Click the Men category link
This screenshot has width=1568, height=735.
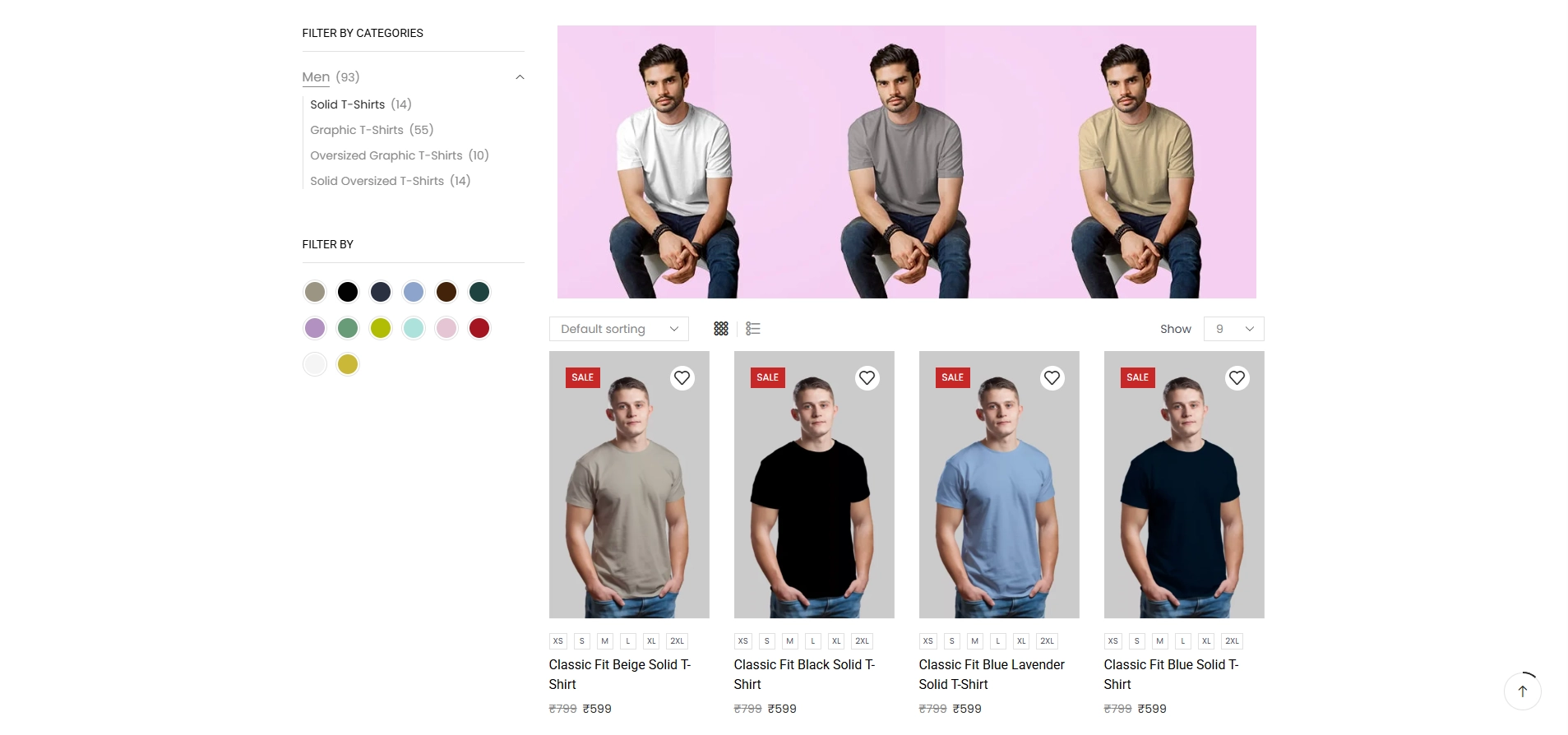316,77
